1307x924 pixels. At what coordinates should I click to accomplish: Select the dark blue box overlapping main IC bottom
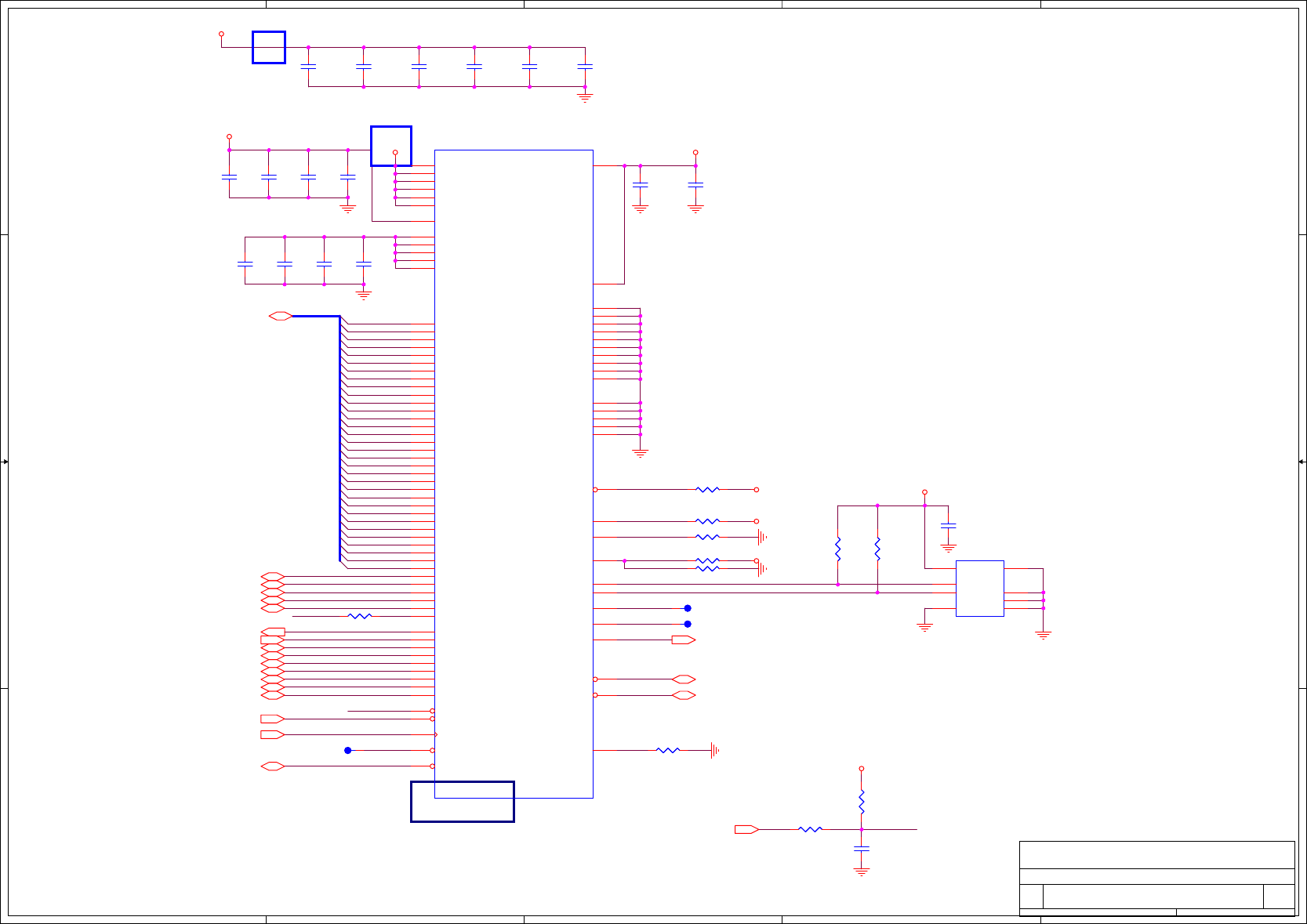[463, 801]
